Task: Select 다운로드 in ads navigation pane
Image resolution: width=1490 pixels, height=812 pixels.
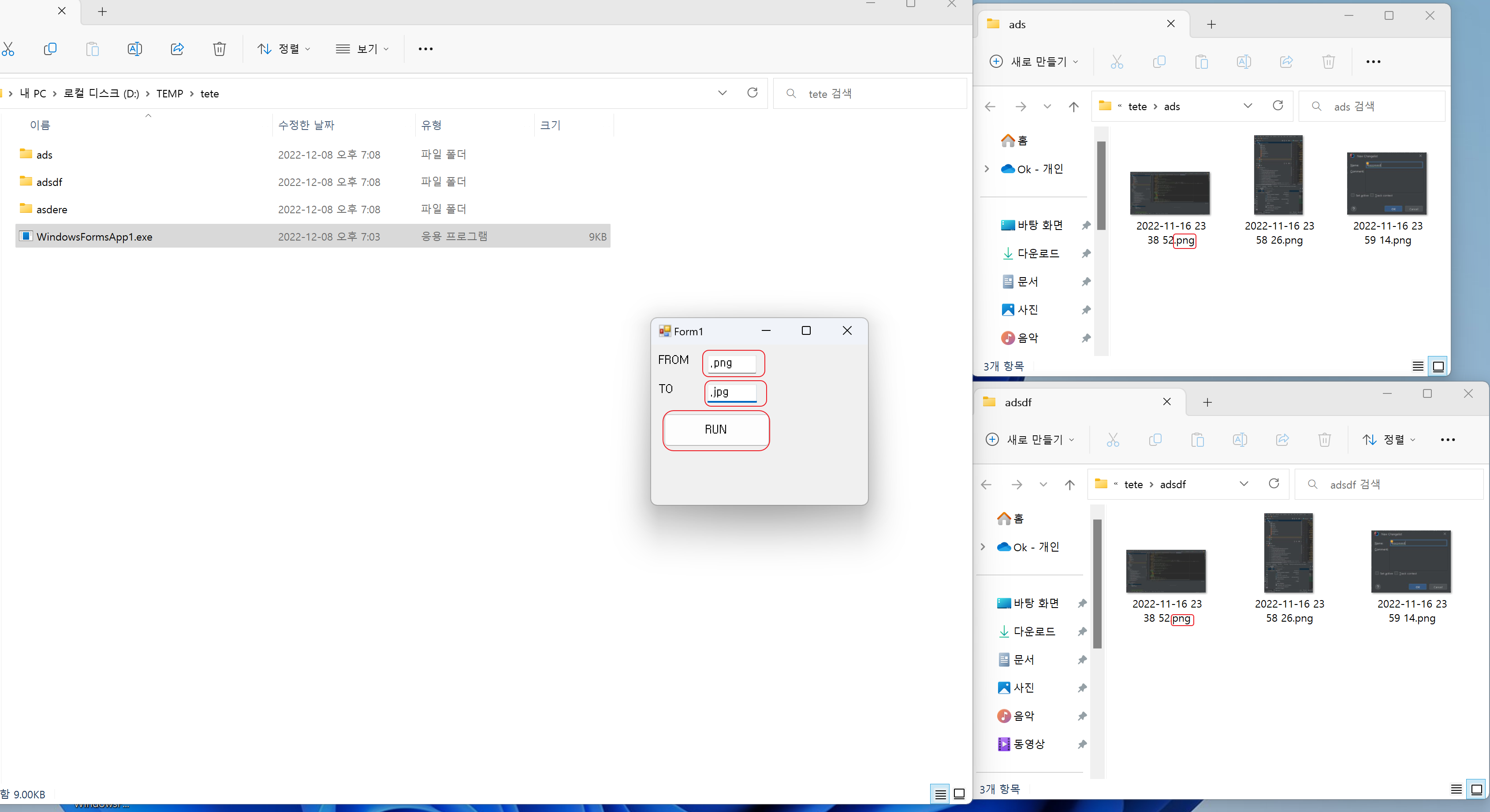Action: [x=1038, y=254]
